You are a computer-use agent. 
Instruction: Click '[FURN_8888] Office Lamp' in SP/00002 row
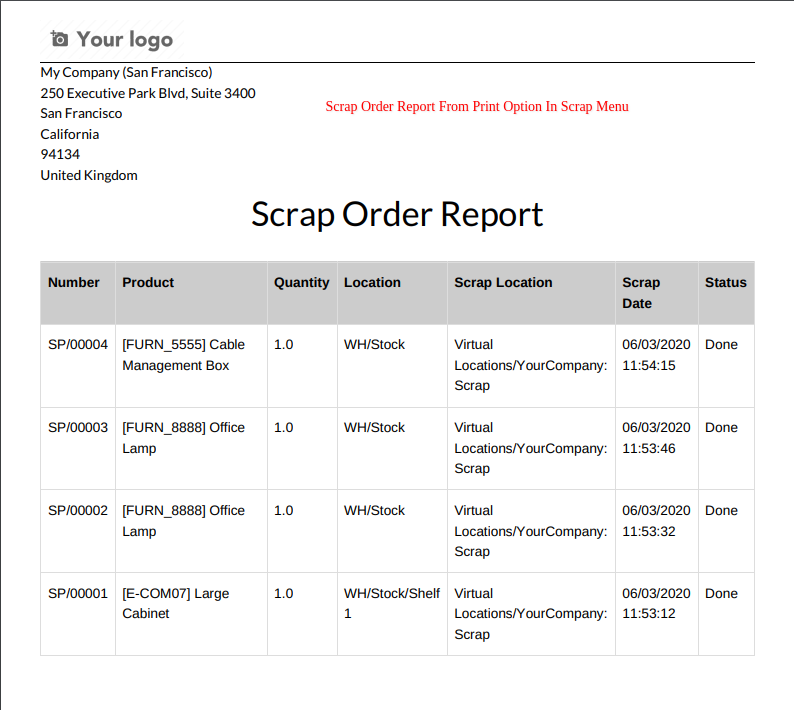tap(183, 521)
